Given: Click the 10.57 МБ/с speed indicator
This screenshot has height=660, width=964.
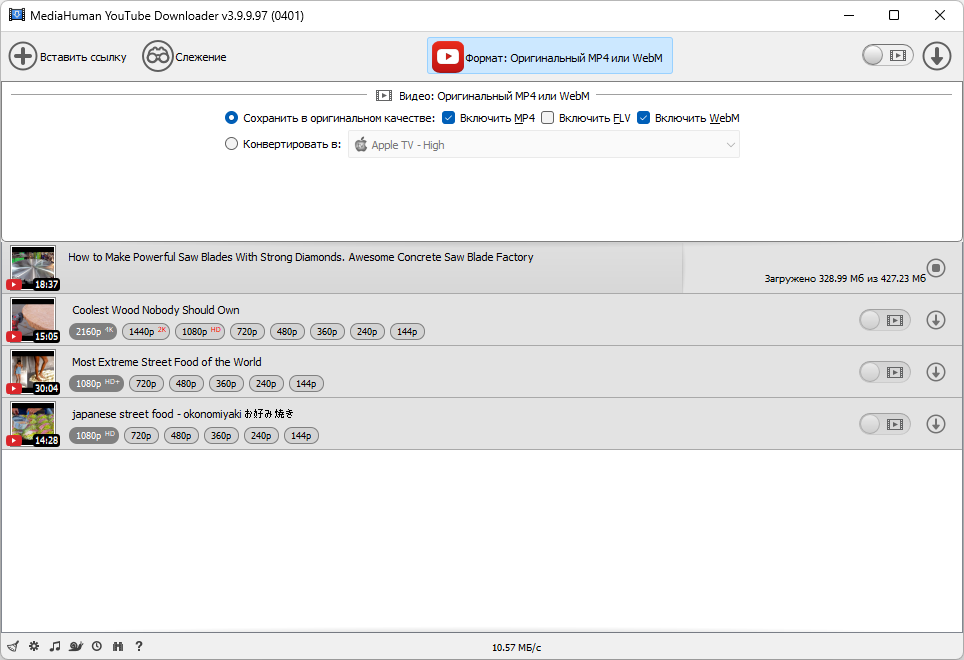Looking at the screenshot, I should 516,647.
